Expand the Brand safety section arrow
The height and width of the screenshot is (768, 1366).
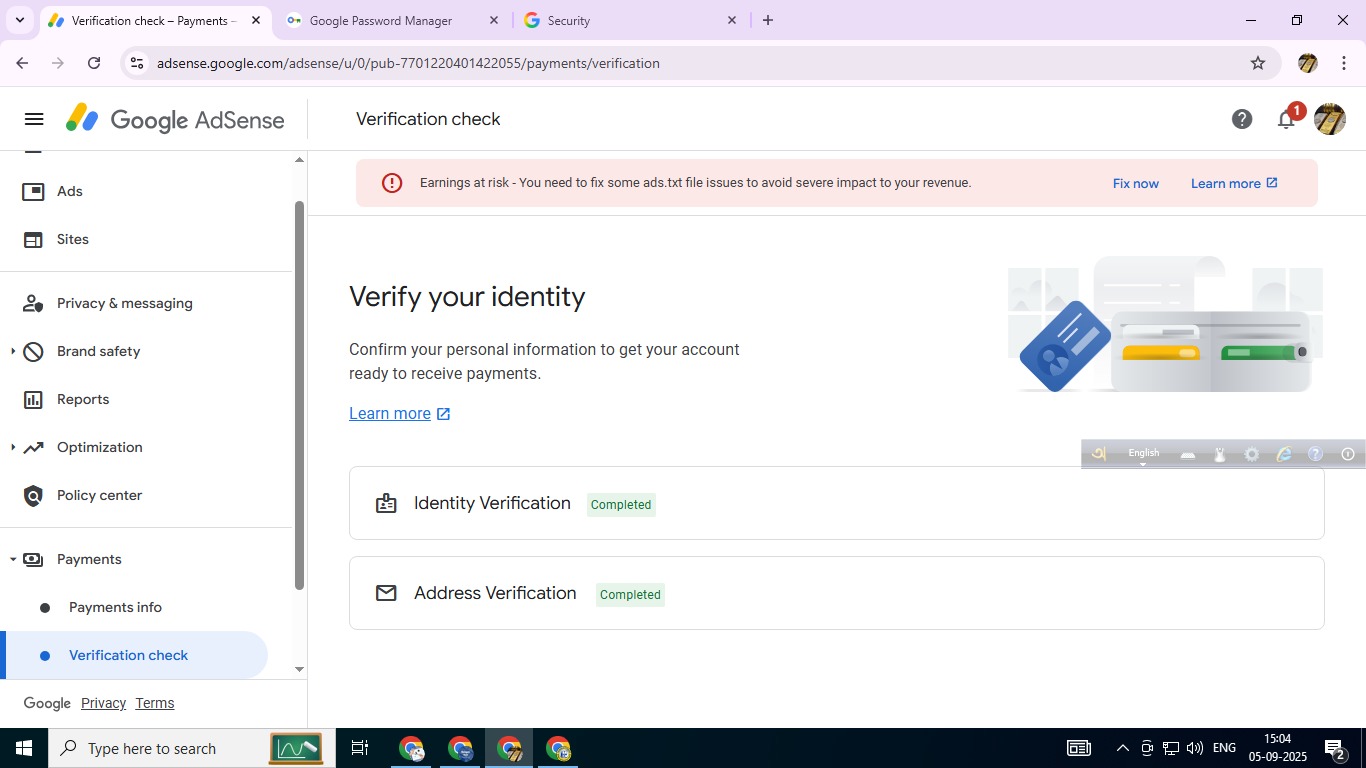click(12, 351)
